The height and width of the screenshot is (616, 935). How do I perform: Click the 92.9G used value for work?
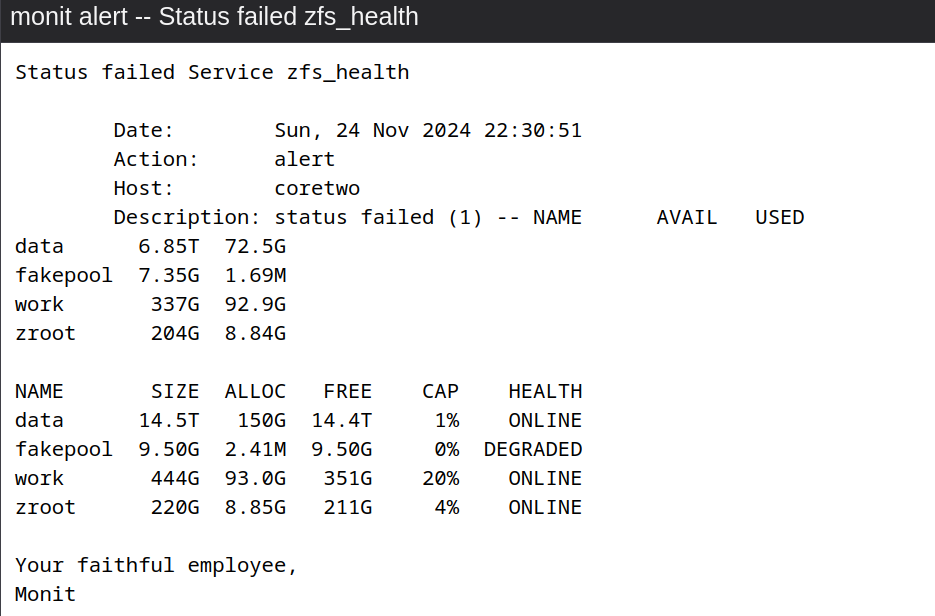click(255, 304)
